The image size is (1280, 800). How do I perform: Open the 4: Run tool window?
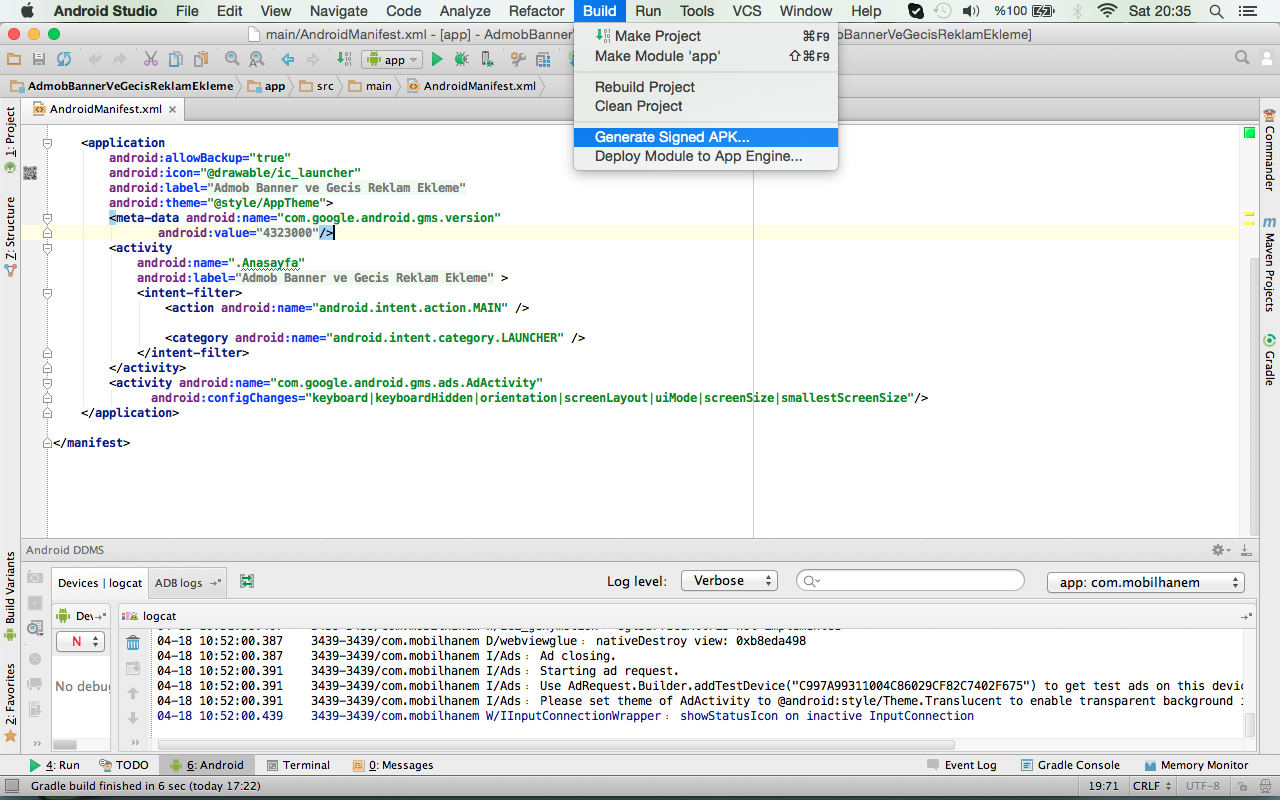54,765
